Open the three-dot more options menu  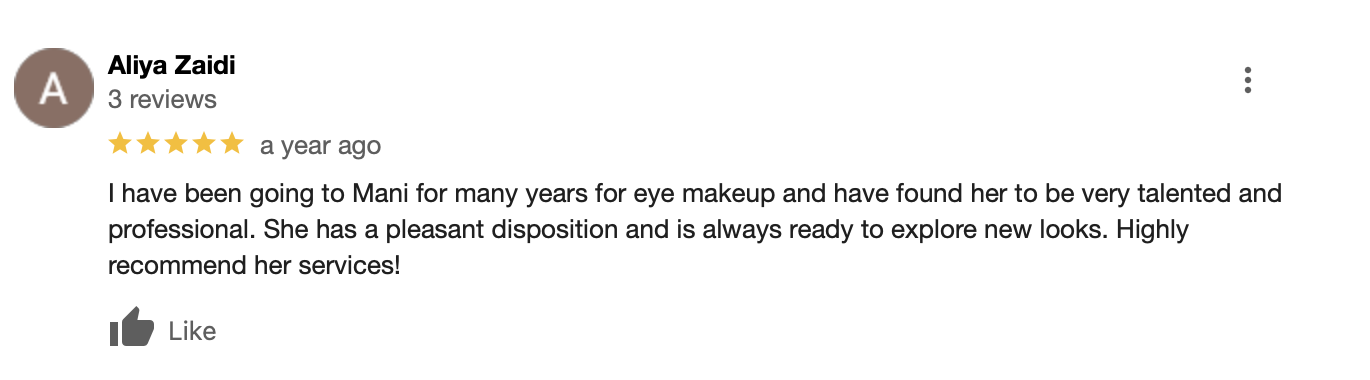[1247, 80]
